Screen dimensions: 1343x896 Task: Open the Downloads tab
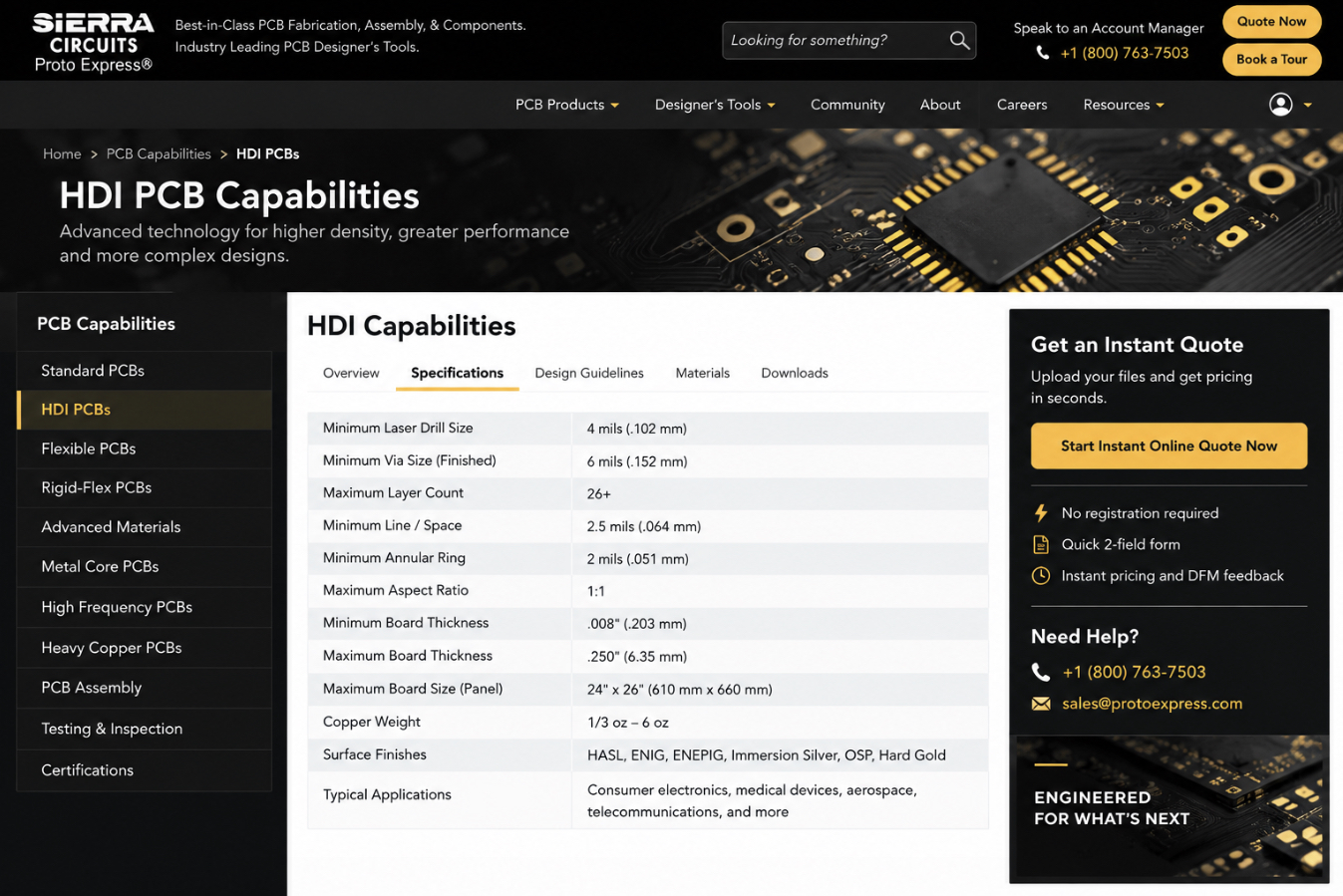(x=795, y=373)
